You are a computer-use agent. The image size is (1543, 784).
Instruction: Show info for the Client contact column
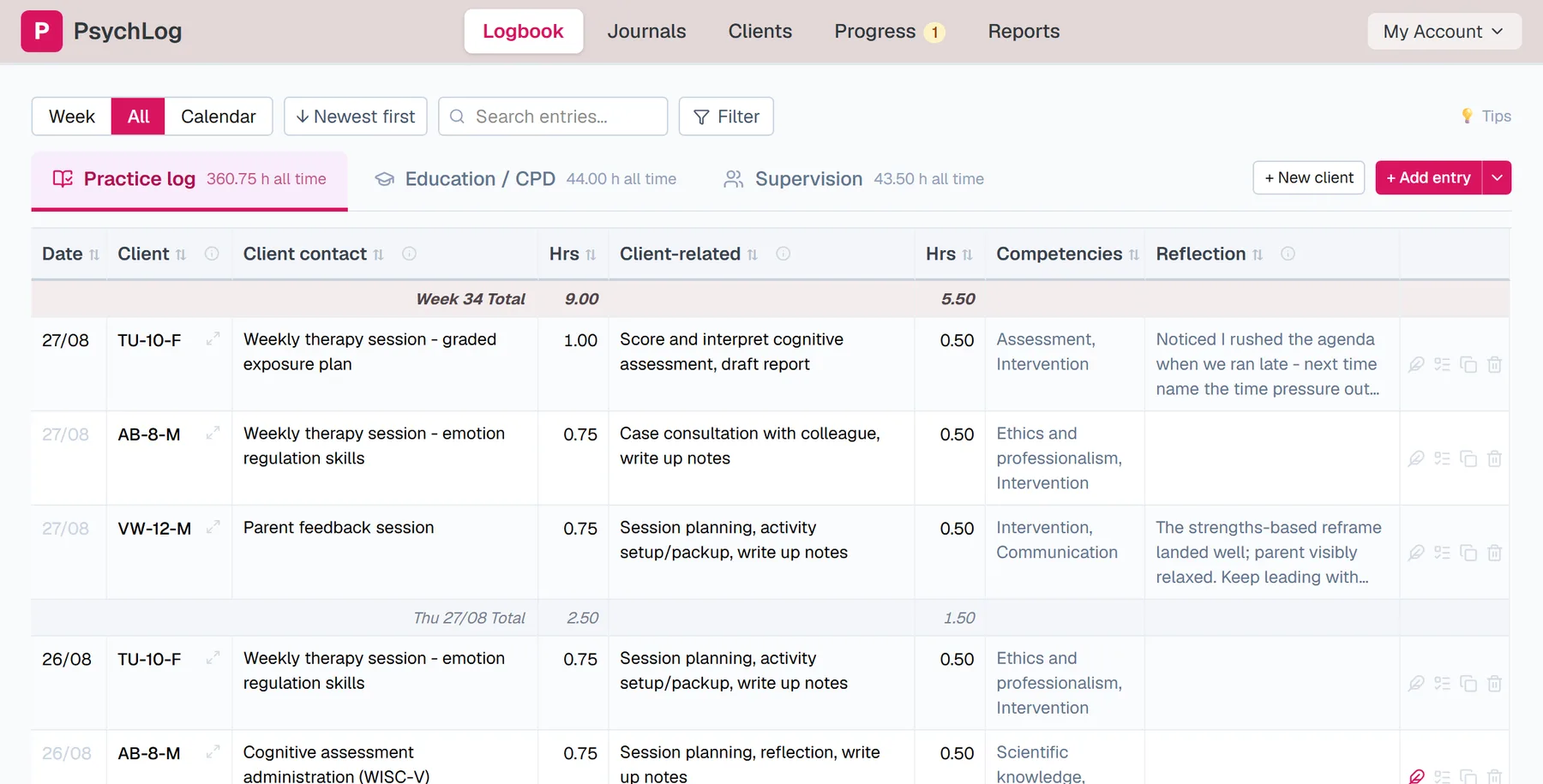(x=409, y=254)
